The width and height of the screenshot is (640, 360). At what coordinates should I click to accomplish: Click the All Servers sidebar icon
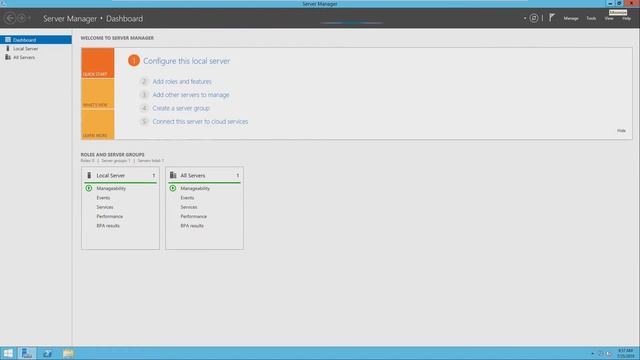pyautogui.click(x=8, y=58)
